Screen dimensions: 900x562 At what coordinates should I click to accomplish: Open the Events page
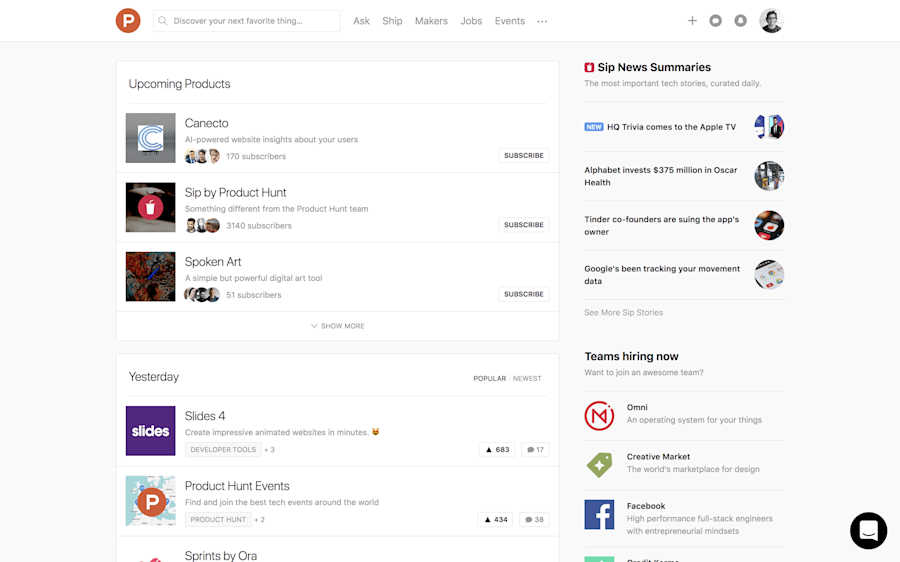510,21
